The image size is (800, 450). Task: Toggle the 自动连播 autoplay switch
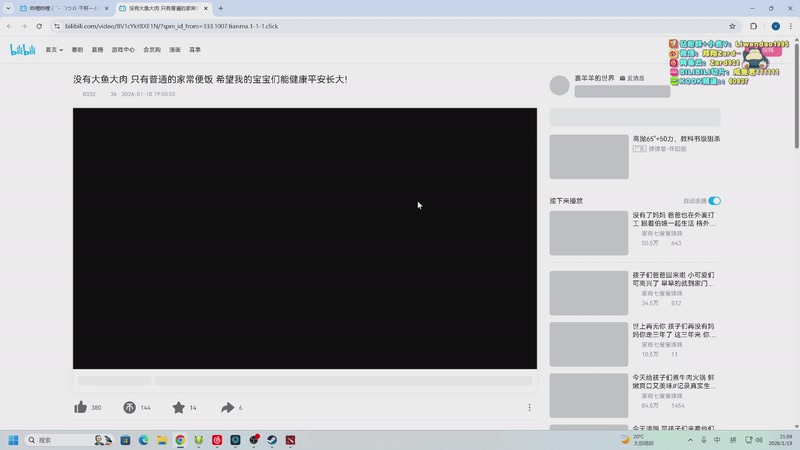[x=714, y=201]
